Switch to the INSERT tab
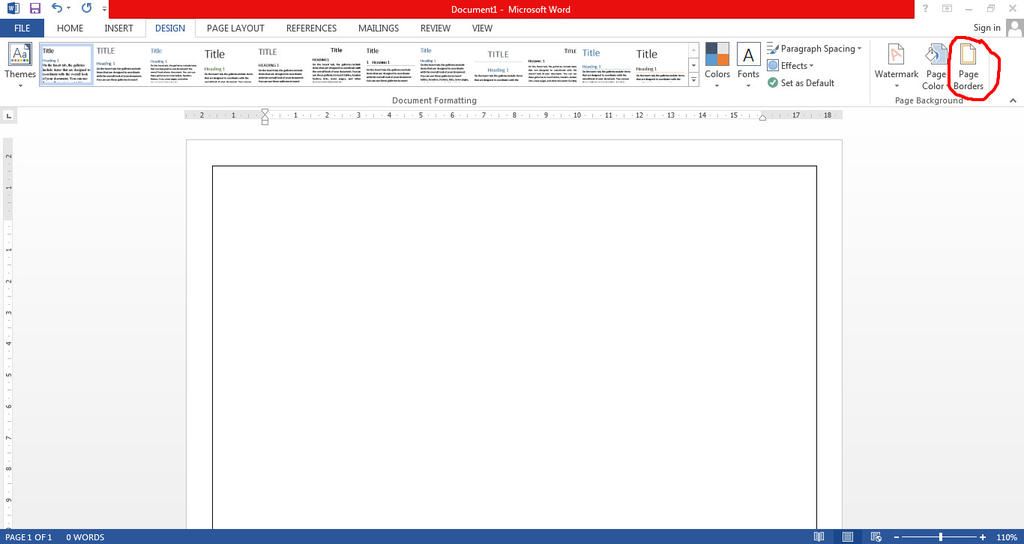This screenshot has width=1024, height=544. pos(119,28)
